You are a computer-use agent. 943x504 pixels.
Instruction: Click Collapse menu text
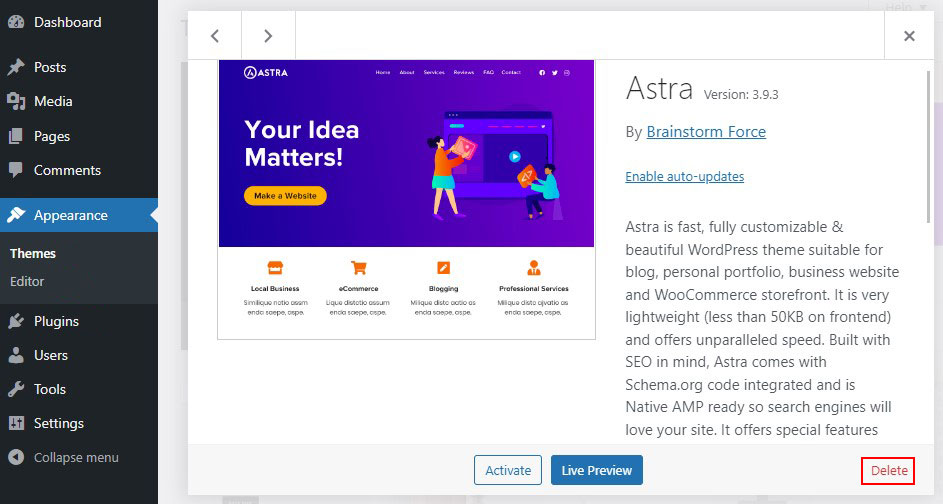76,458
